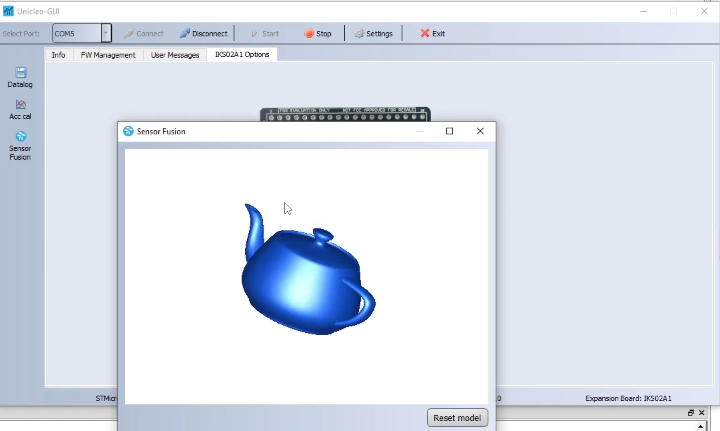Undock the bottom panel with restore icon
This screenshot has width=720, height=431.
pyautogui.click(x=691, y=413)
